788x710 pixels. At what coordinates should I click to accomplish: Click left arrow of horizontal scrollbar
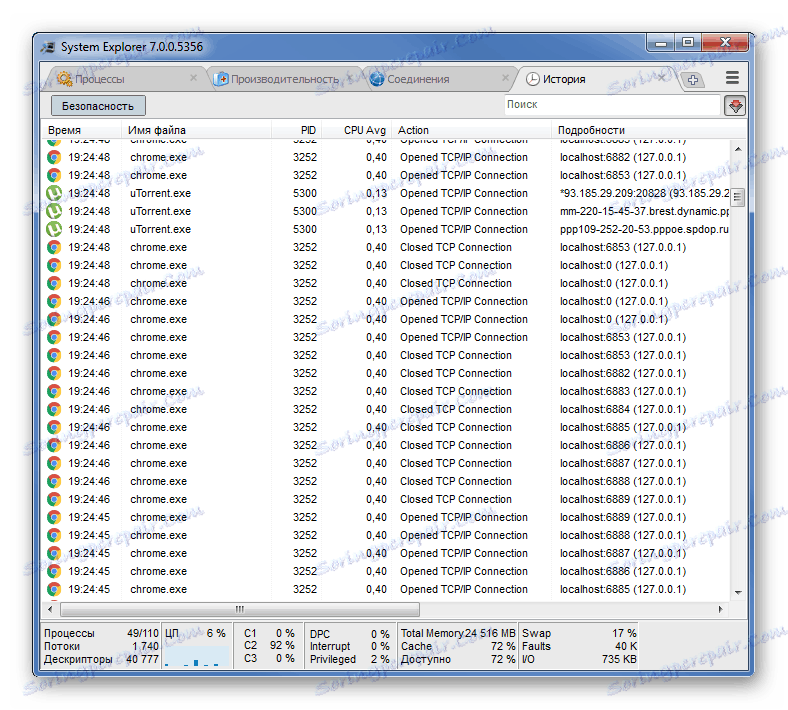[x=50, y=609]
